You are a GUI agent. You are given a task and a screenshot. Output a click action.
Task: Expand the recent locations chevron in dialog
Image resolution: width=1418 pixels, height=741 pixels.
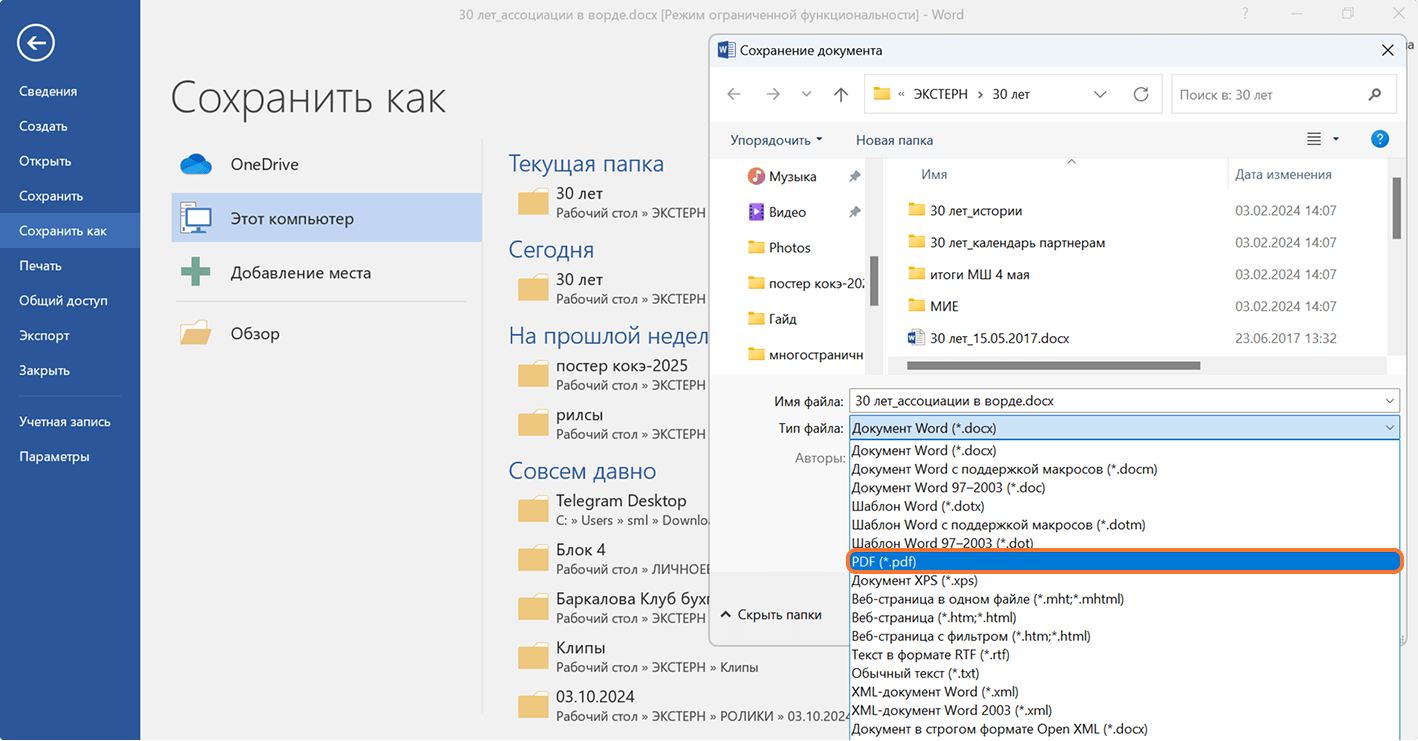click(806, 95)
